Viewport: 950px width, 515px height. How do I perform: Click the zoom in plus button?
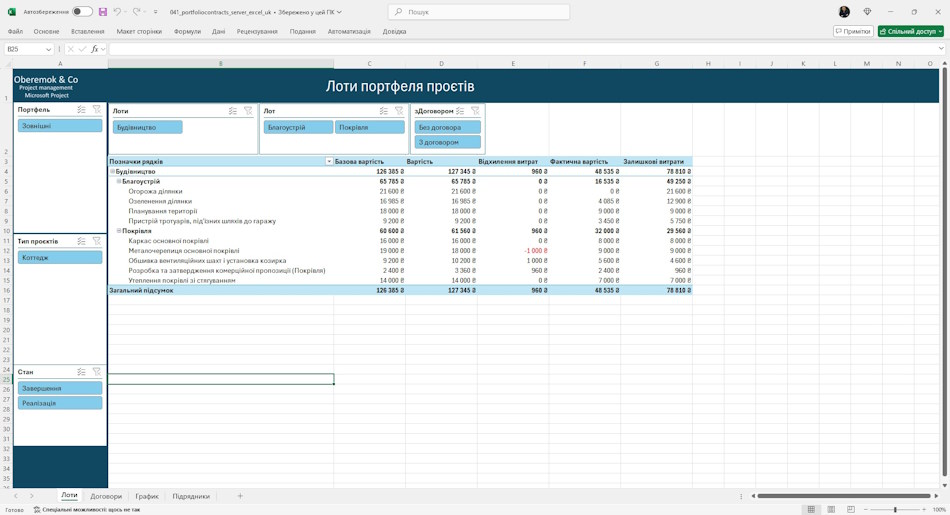point(924,510)
